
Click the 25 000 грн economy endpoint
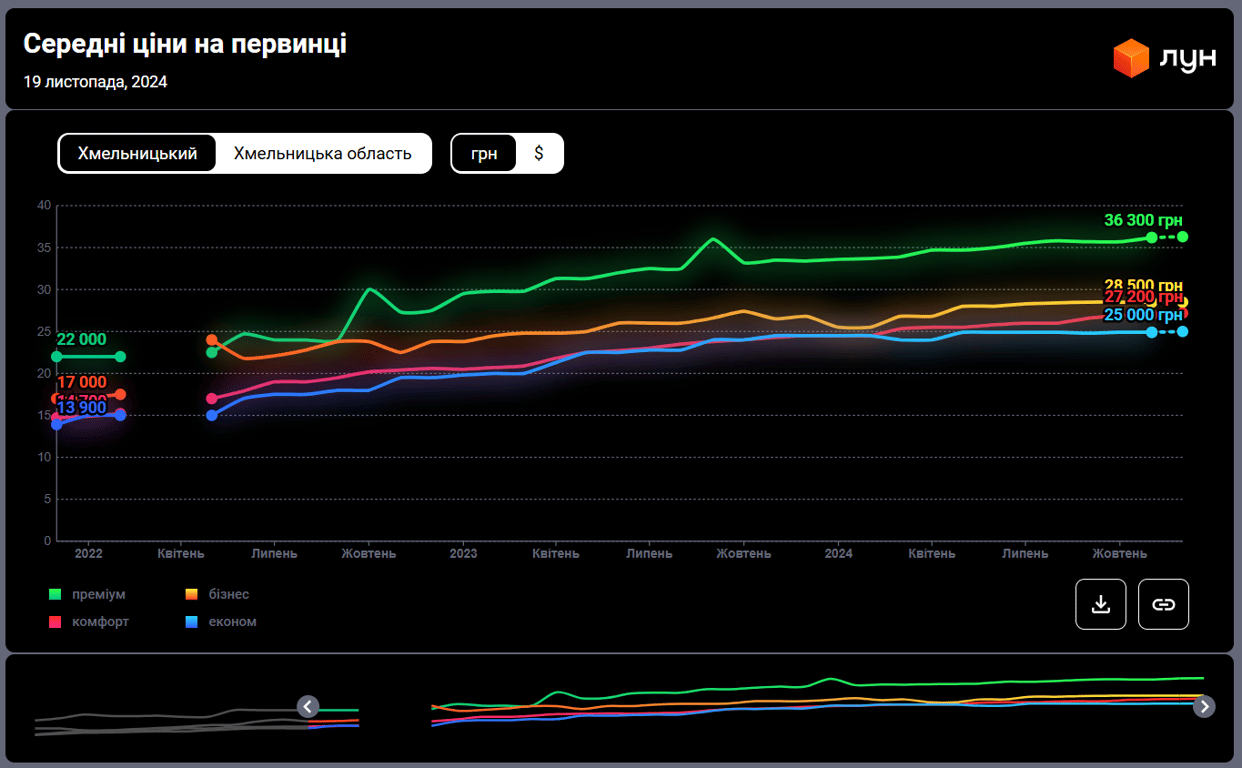[x=1182, y=331]
